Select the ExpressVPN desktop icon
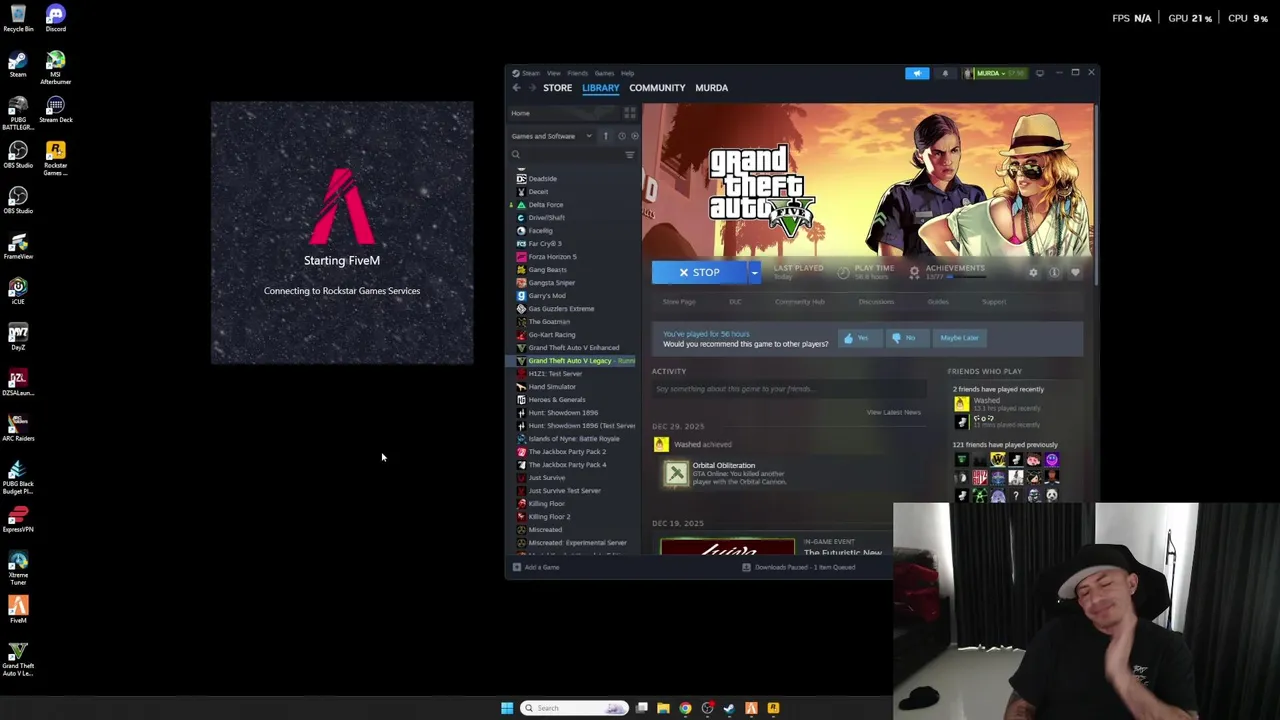This screenshot has width=1280, height=720. tap(18, 519)
